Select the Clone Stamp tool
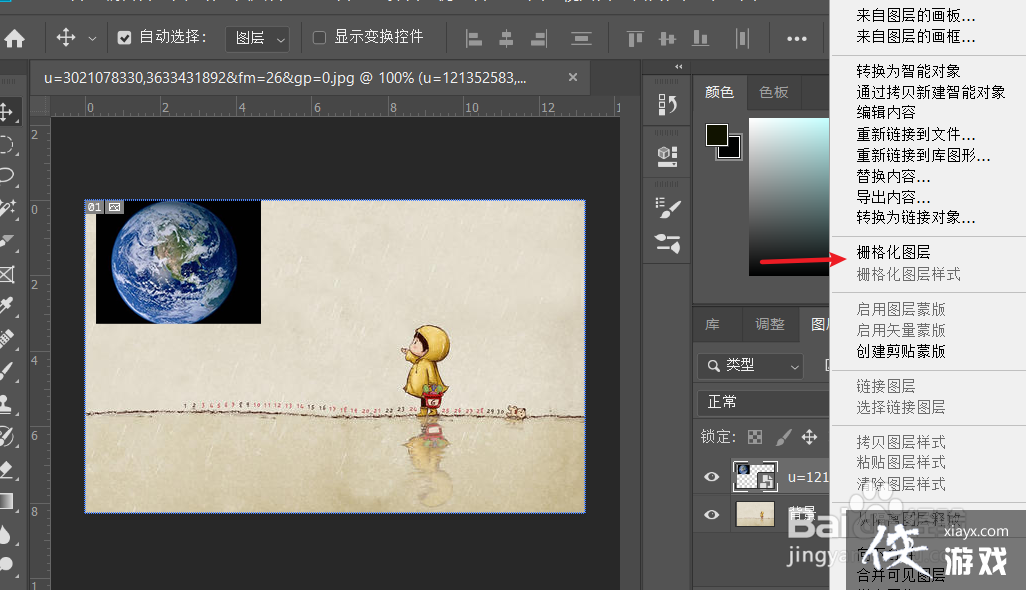 pos(7,404)
